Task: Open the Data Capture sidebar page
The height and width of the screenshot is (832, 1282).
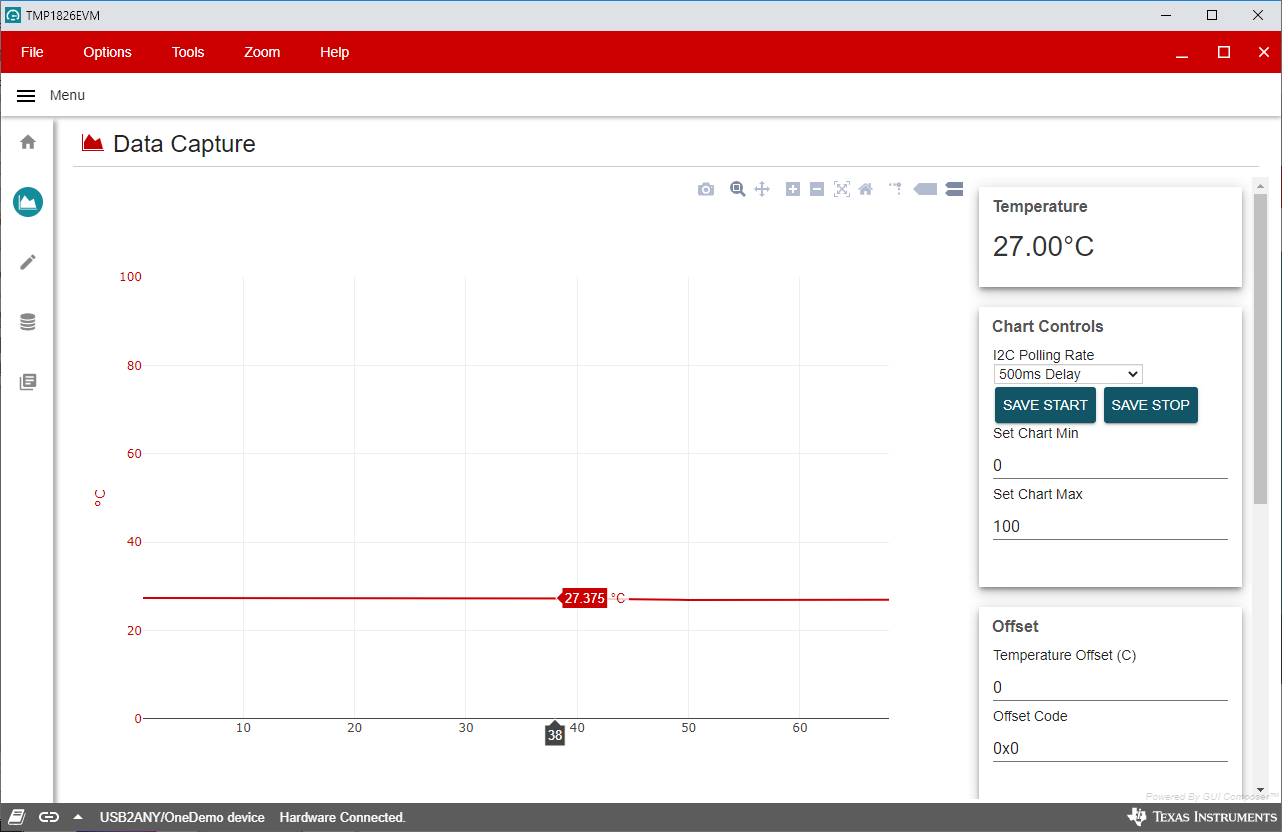Action: (x=28, y=202)
